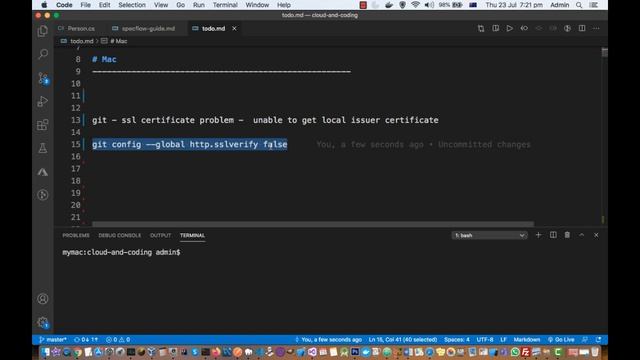Viewport: 640px width, 360px height.
Task: Change the UTF-8 encoding selector
Action: [485, 340]
